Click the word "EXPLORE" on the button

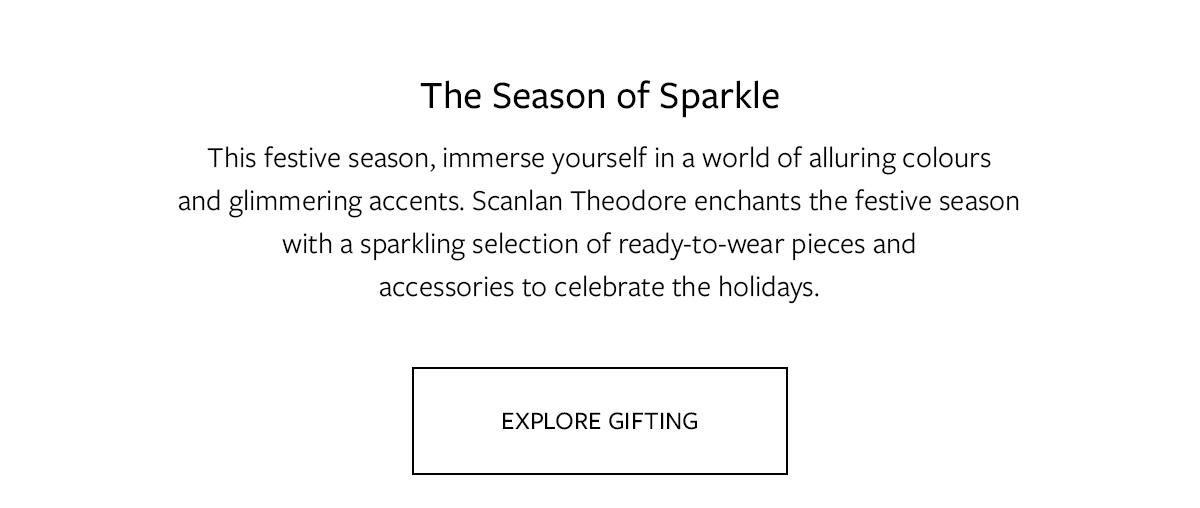point(549,421)
